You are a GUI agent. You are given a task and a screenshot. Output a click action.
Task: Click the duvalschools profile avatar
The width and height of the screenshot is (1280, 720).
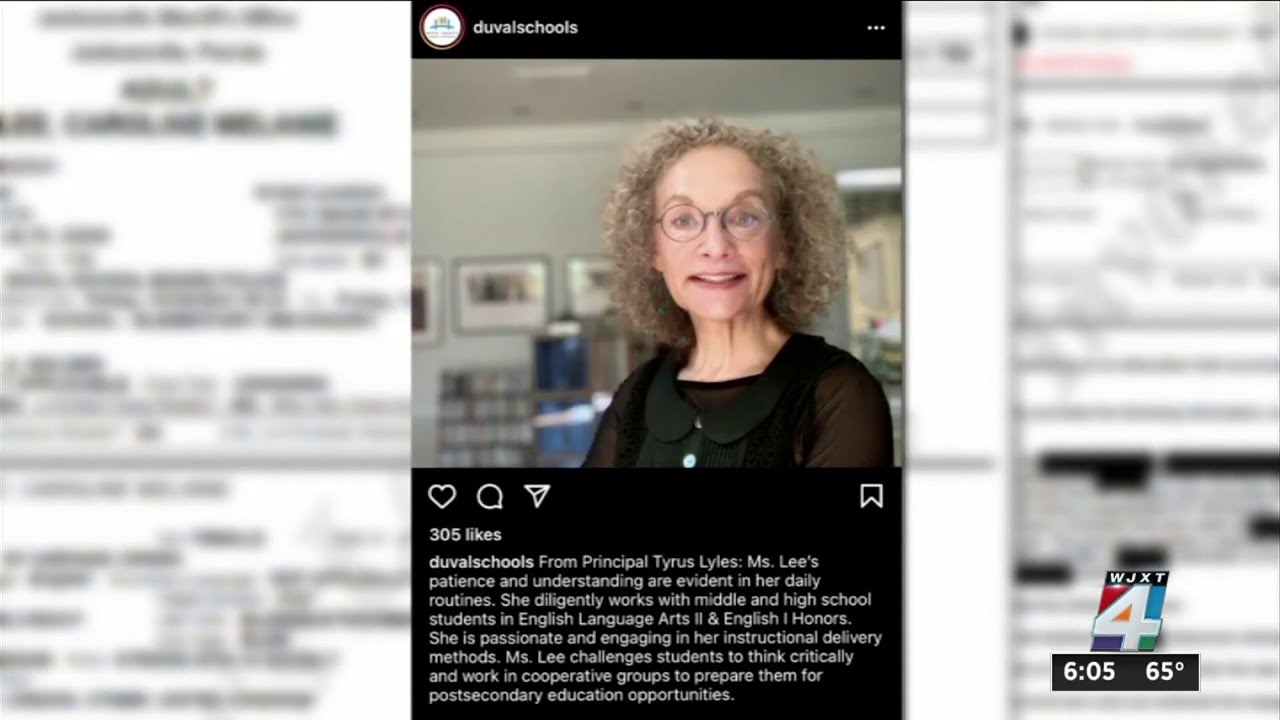(x=441, y=27)
